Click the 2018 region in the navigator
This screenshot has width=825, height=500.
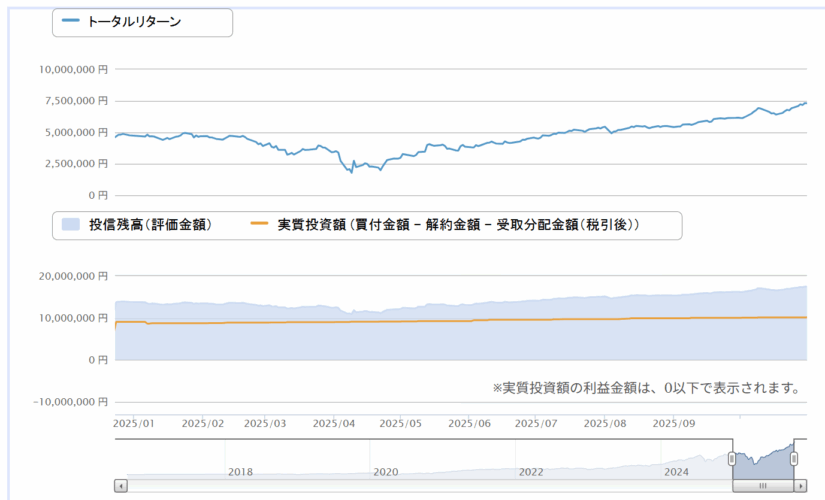click(240, 465)
